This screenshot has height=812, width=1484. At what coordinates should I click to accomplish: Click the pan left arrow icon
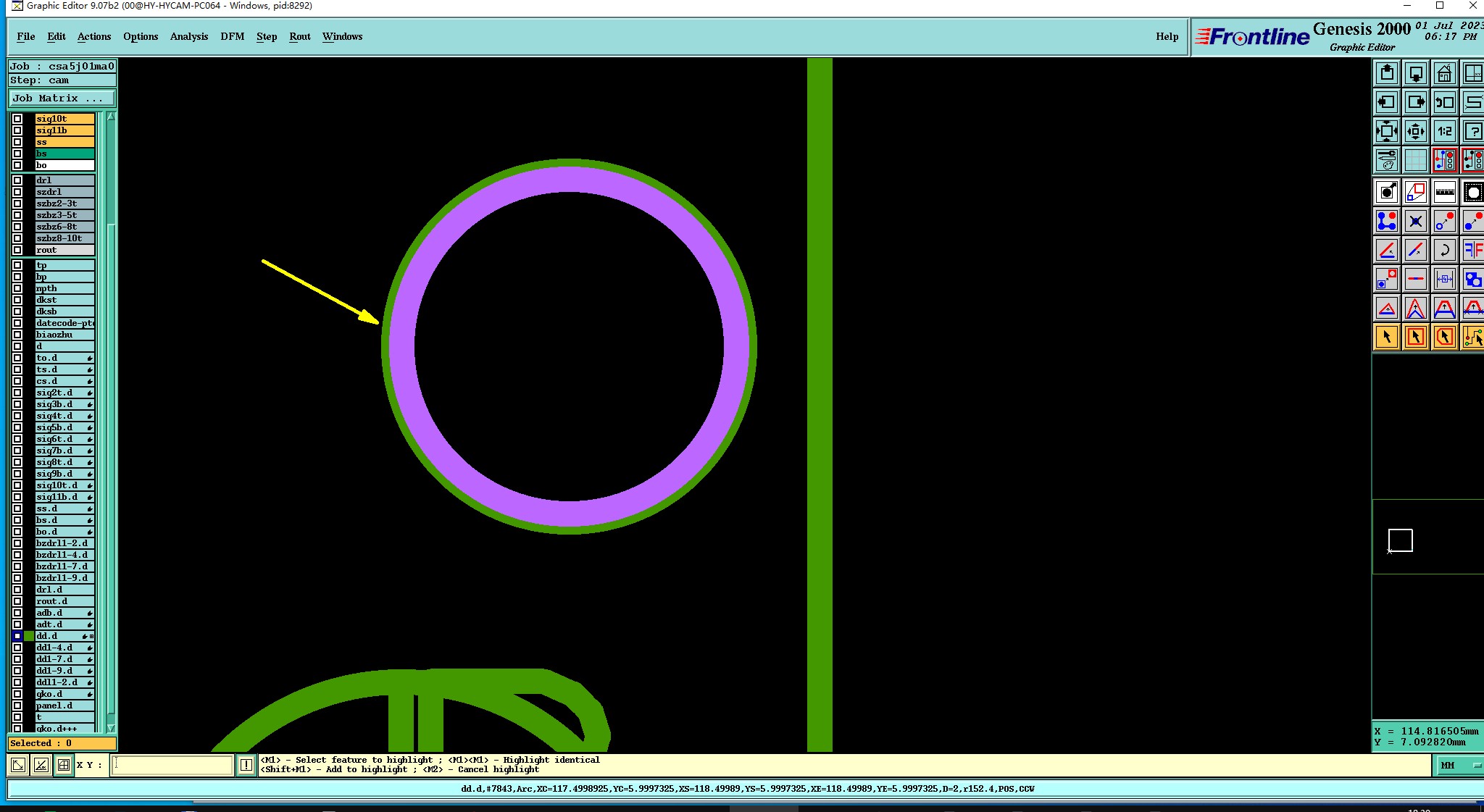tap(1386, 102)
